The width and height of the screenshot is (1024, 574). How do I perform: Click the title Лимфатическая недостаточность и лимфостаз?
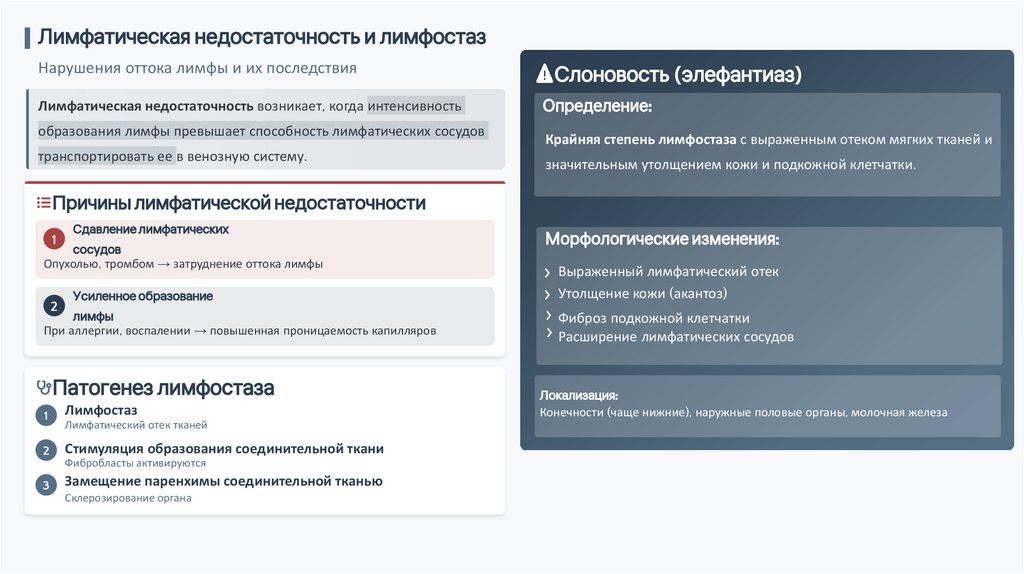click(262, 37)
